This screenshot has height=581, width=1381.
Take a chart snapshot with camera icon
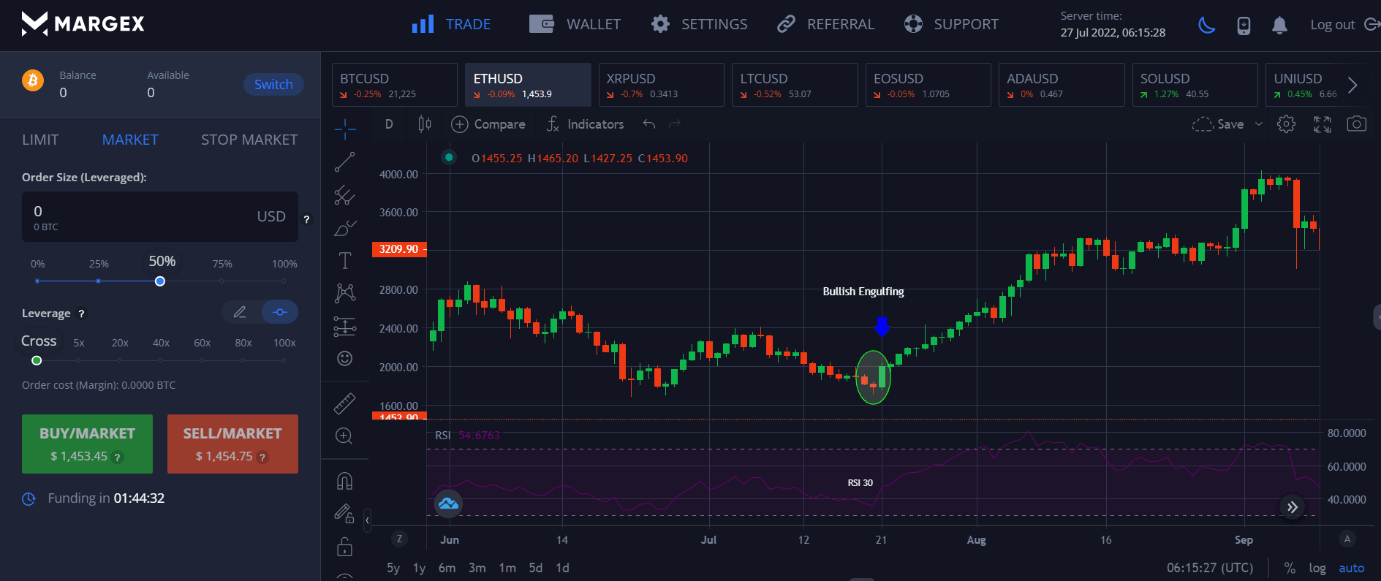tap(1357, 124)
